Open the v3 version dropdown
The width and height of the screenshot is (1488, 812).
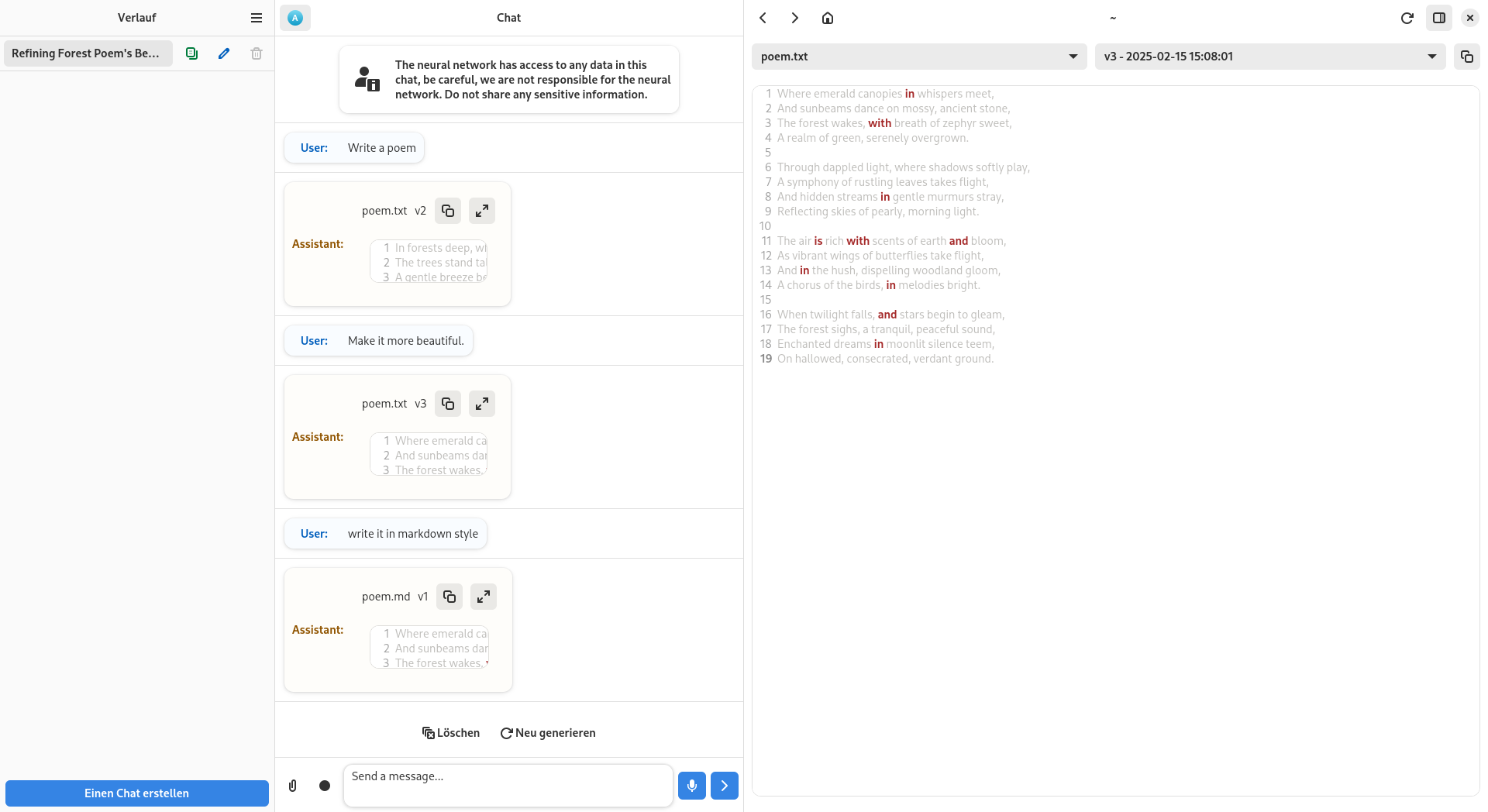click(1270, 57)
